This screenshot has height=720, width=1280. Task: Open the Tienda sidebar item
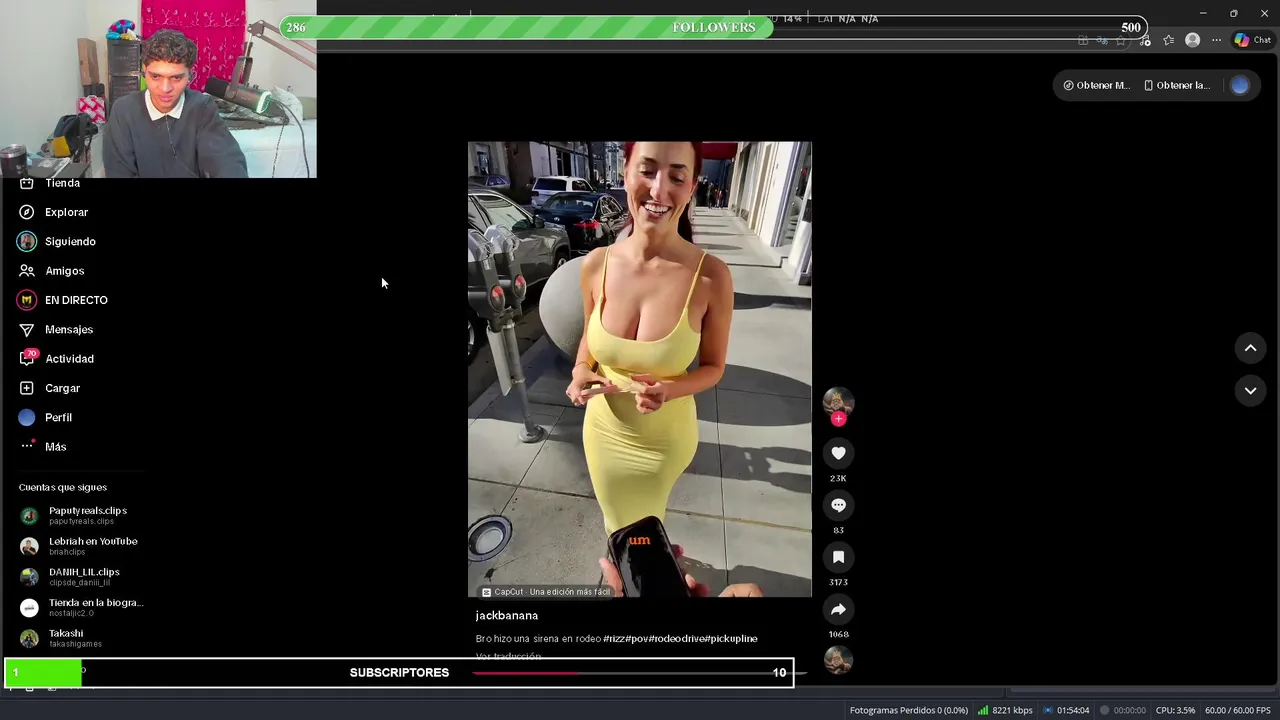[x=62, y=183]
